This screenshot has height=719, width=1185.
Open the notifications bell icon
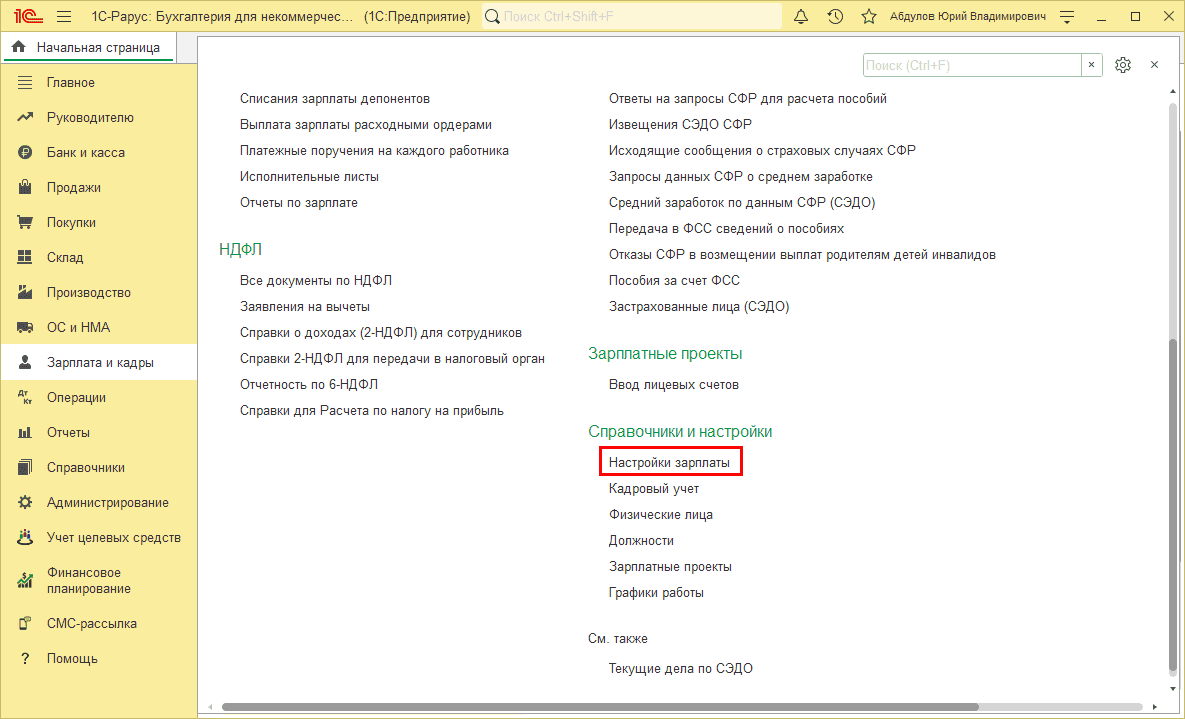point(800,17)
